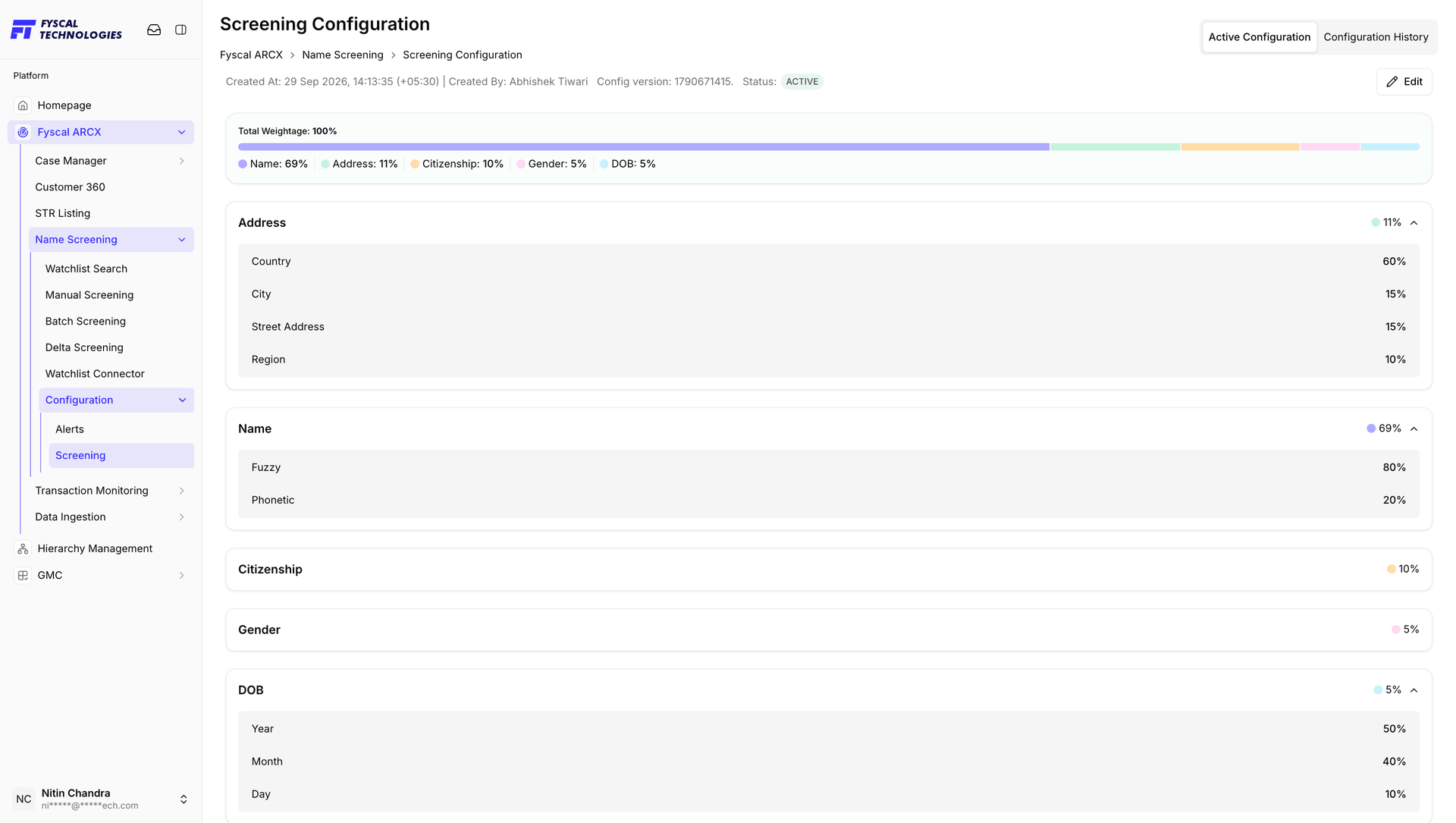Open STR Listing page
The height and width of the screenshot is (823, 1456).
pos(62,213)
